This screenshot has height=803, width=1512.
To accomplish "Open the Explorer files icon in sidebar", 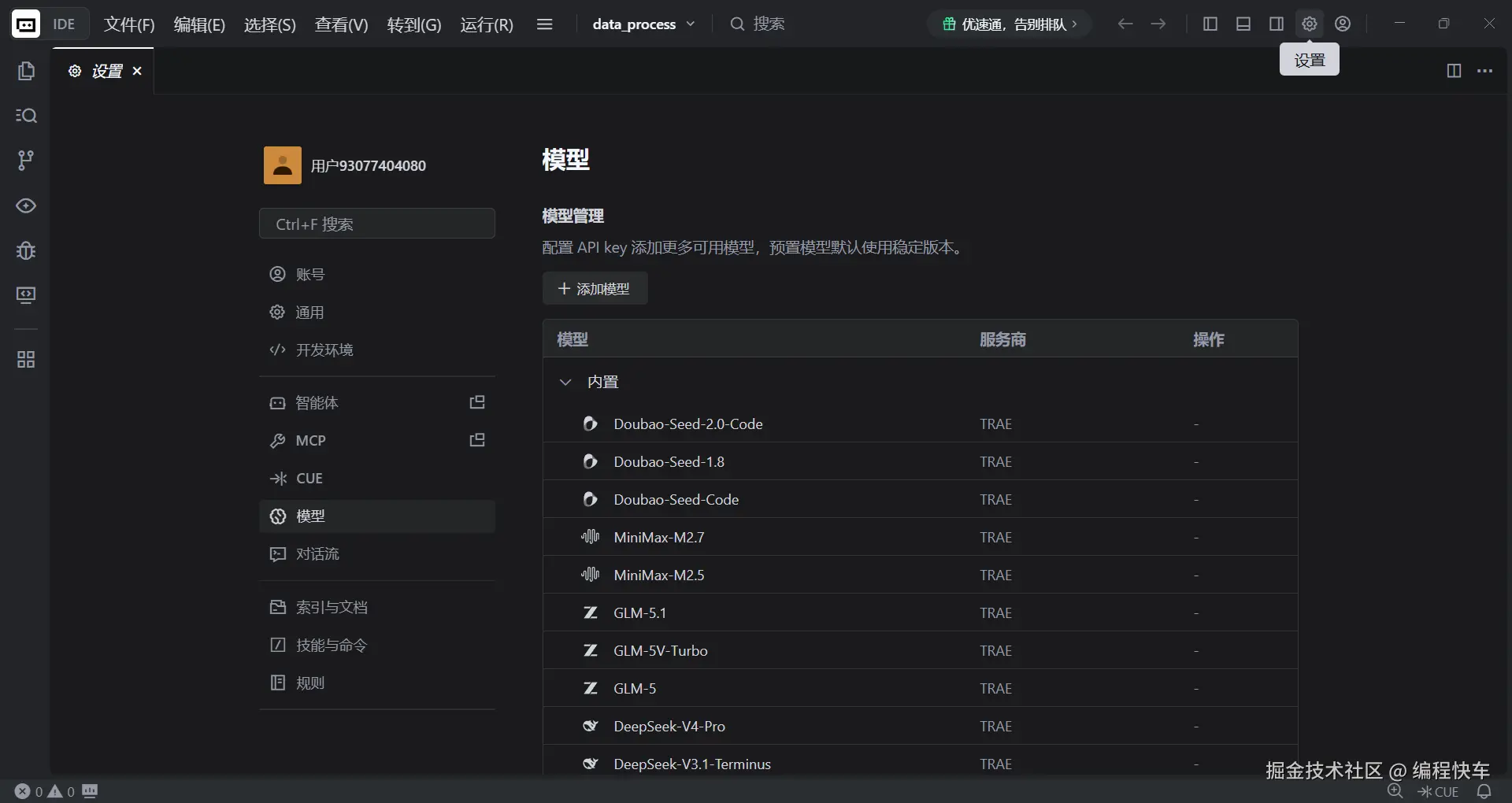I will (26, 71).
